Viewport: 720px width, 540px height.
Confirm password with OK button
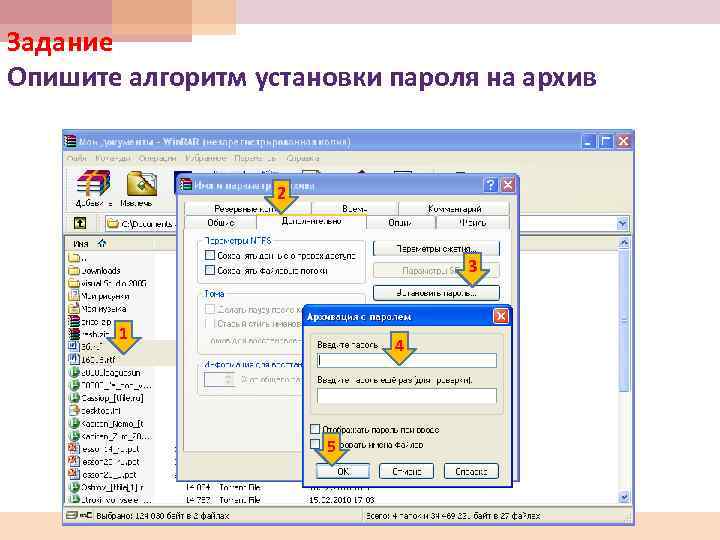pos(343,471)
